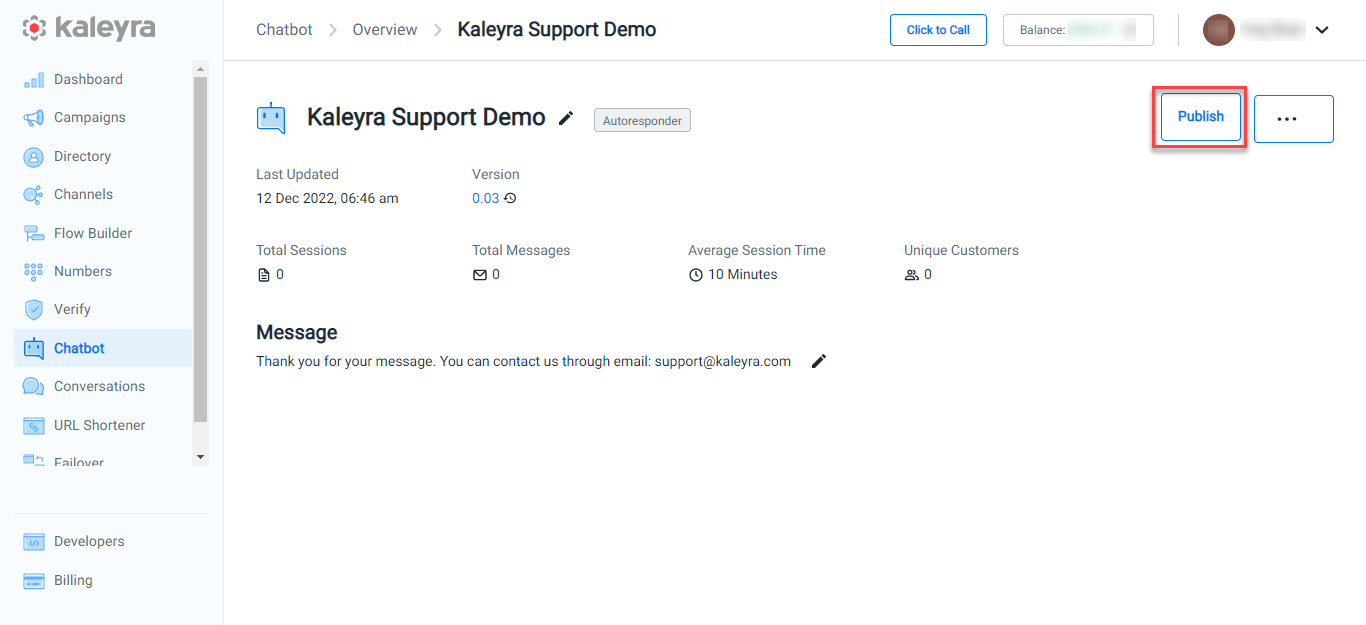Viewport: 1366px width, 625px height.
Task: Edit the Message text with the pencil icon
Action: pos(819,362)
